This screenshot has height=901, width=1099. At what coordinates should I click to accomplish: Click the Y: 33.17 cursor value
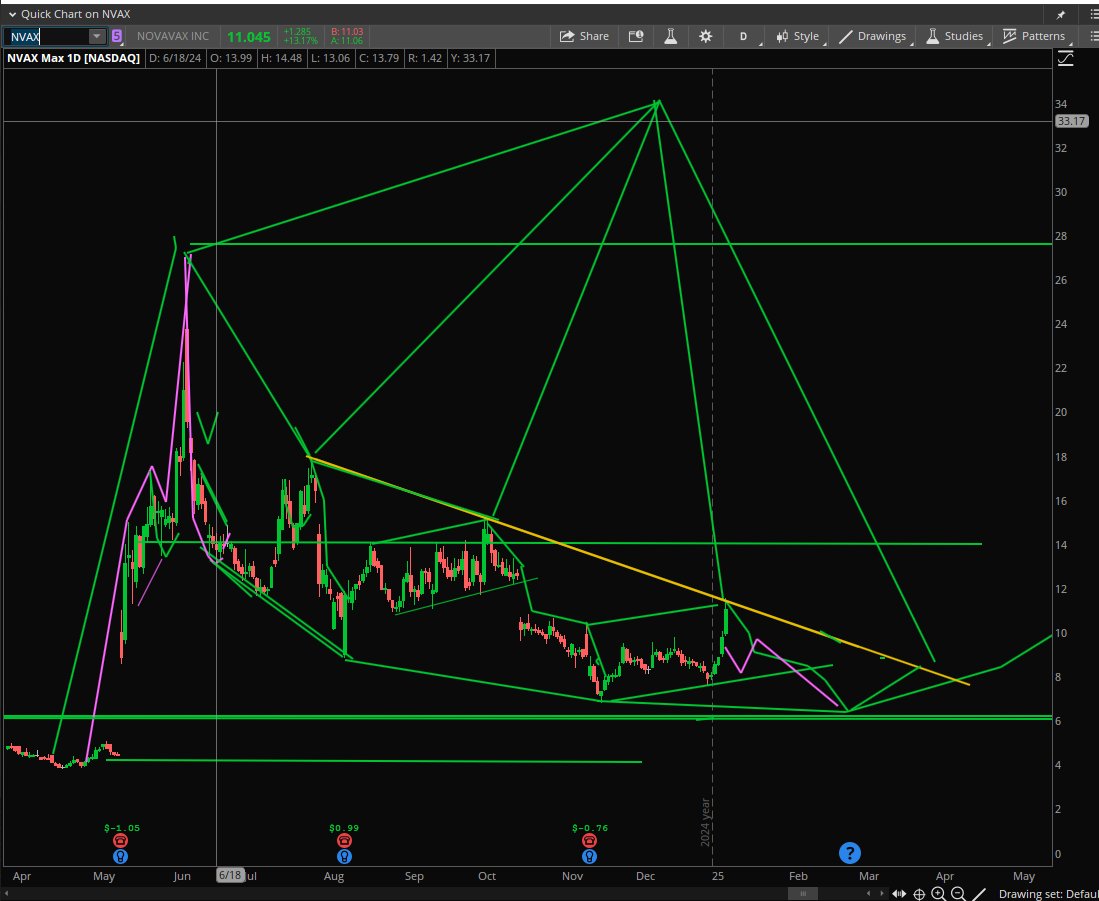[x=470, y=58]
